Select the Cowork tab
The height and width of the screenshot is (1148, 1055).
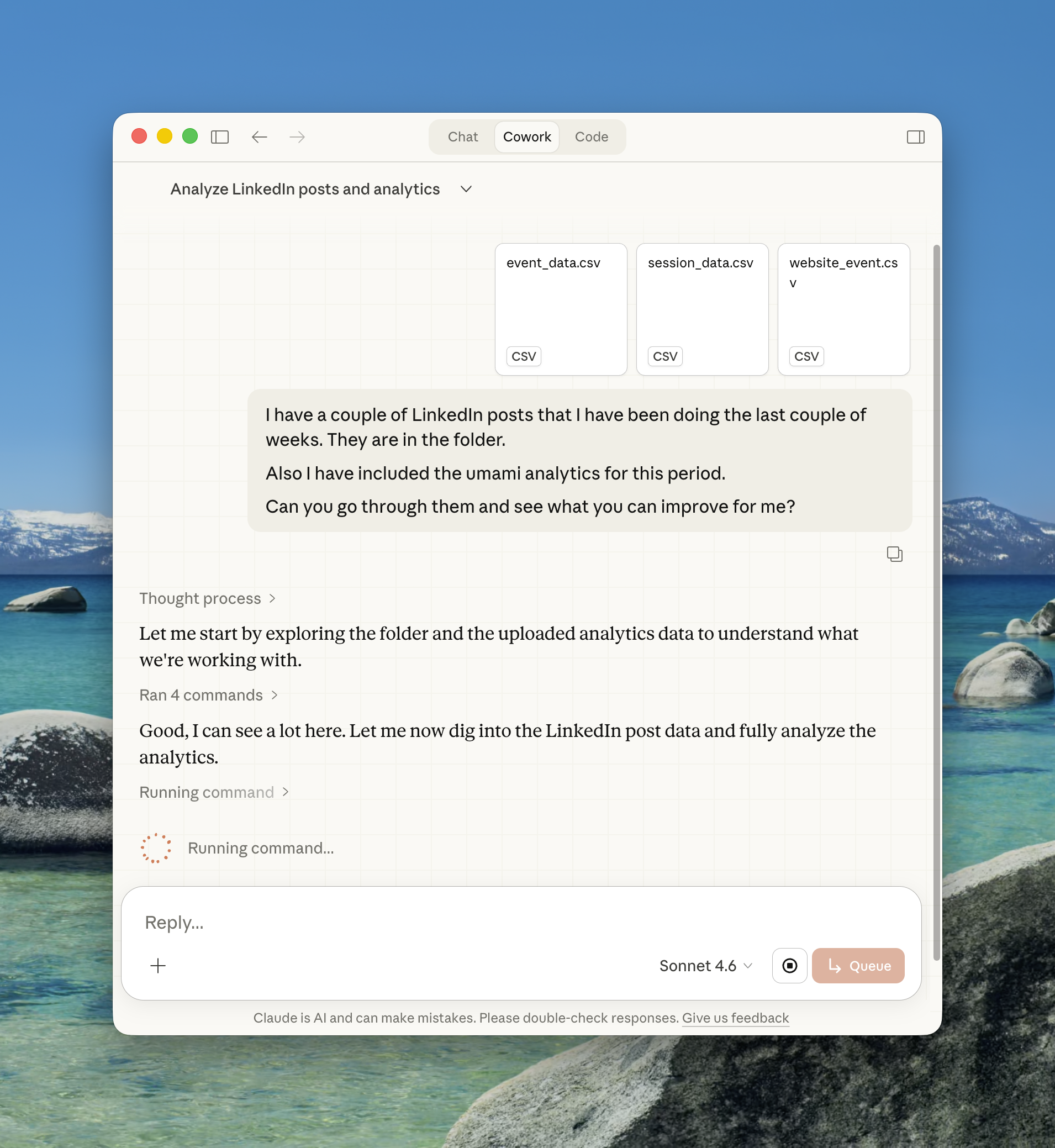pyautogui.click(x=526, y=137)
